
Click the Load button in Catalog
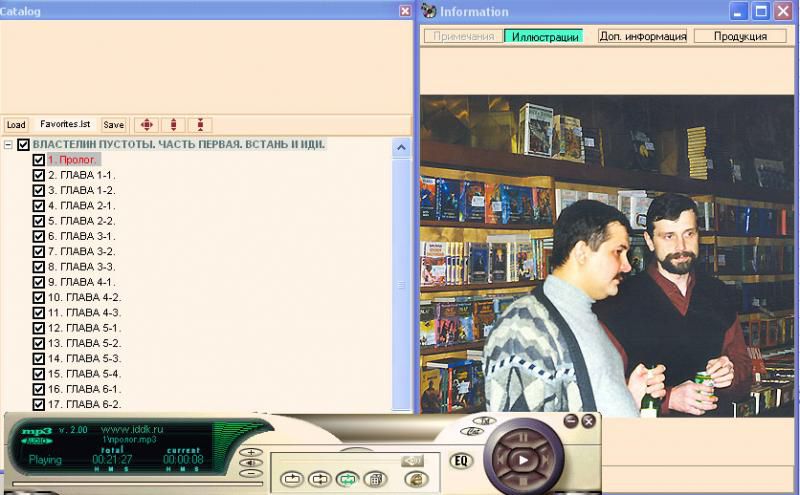coord(16,125)
